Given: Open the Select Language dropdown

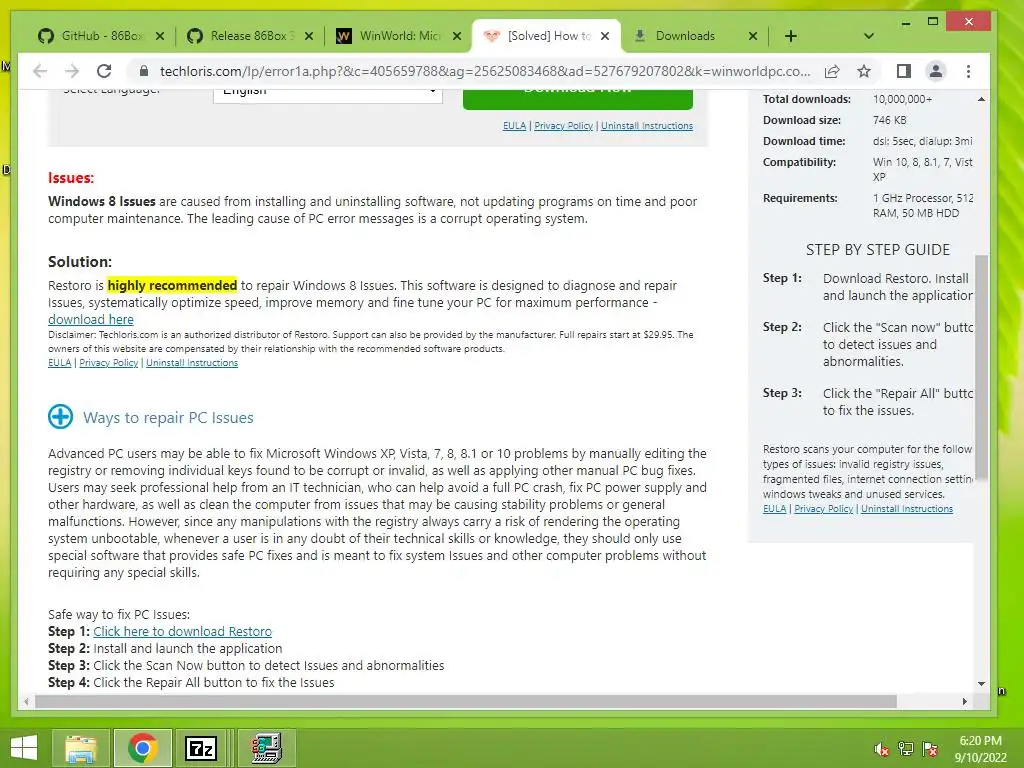Looking at the screenshot, I should pyautogui.click(x=328, y=95).
